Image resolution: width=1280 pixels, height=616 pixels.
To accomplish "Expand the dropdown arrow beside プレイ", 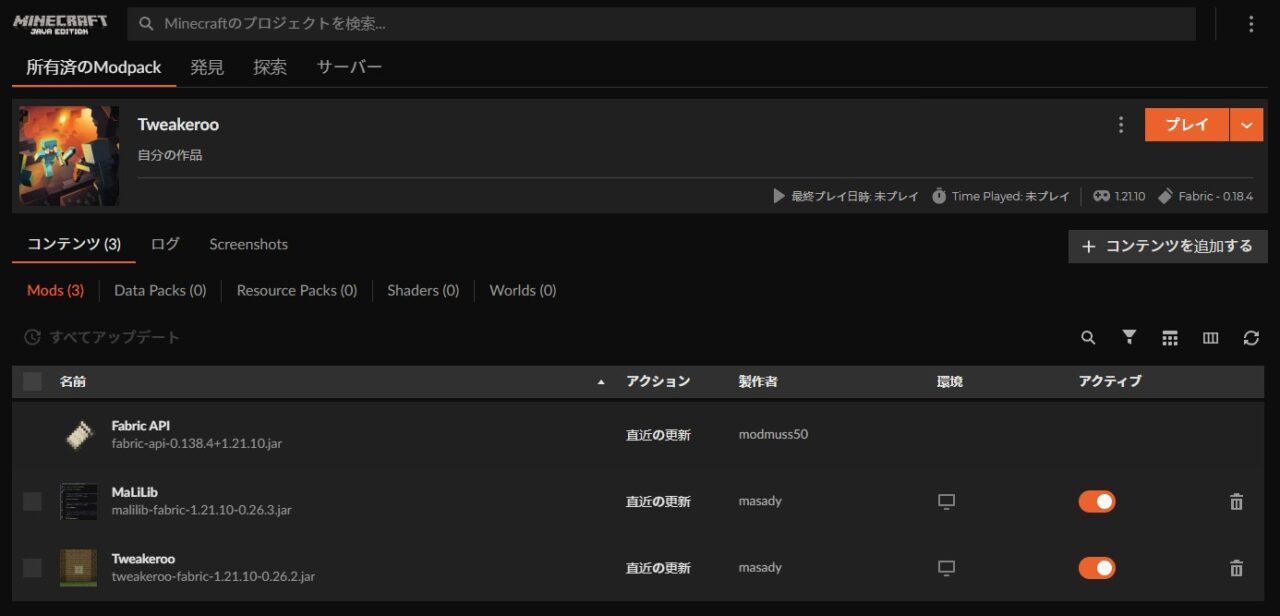I will pyautogui.click(x=1246, y=125).
